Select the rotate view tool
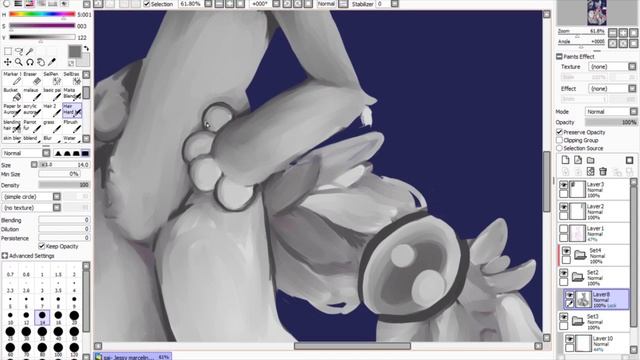 [30, 62]
